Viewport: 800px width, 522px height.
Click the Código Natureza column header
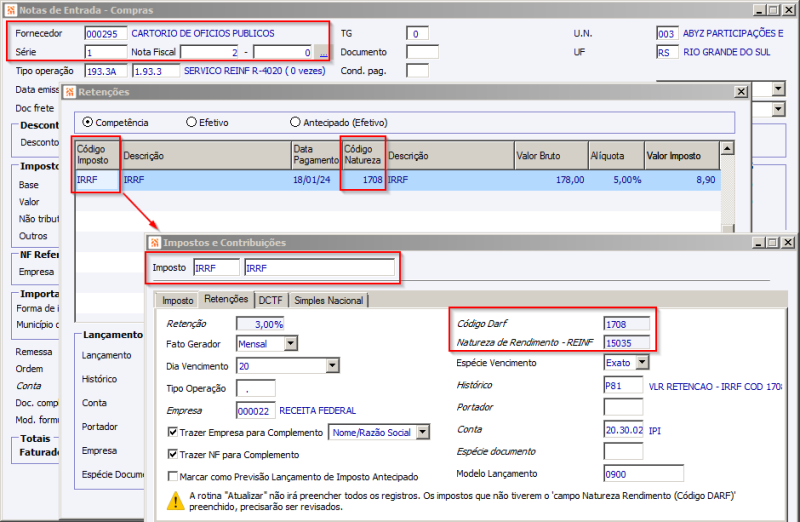(363, 155)
